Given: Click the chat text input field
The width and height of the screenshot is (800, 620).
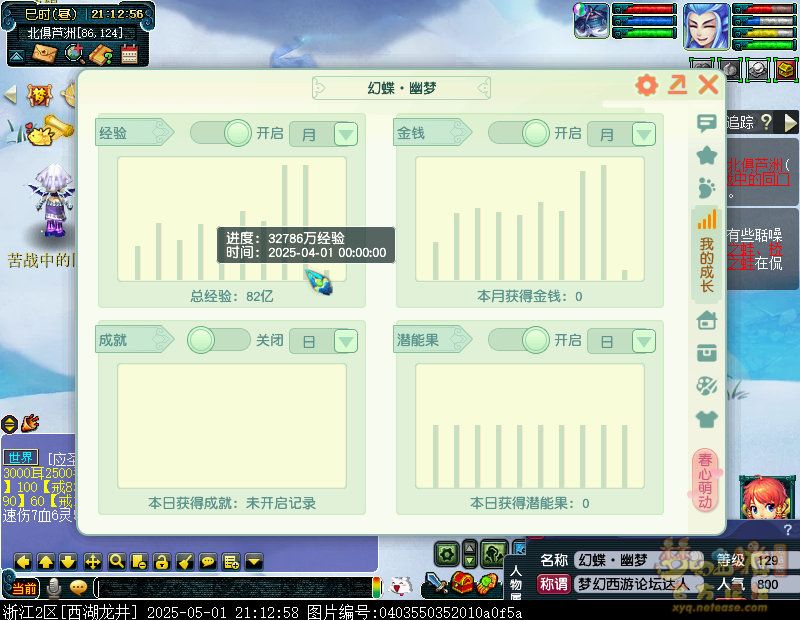Looking at the screenshot, I should click(x=235, y=588).
